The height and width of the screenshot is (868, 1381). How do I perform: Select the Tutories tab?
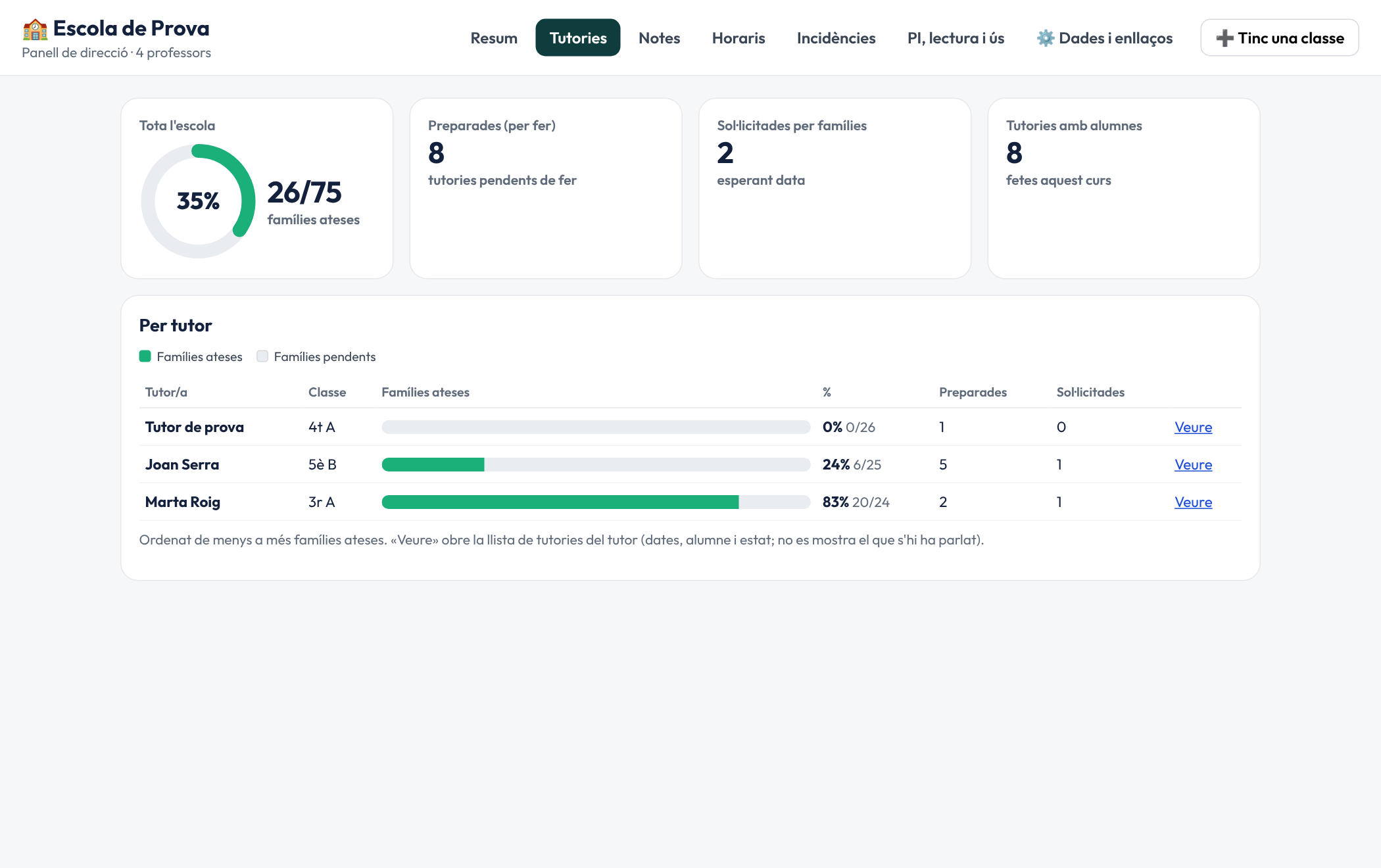click(x=578, y=38)
